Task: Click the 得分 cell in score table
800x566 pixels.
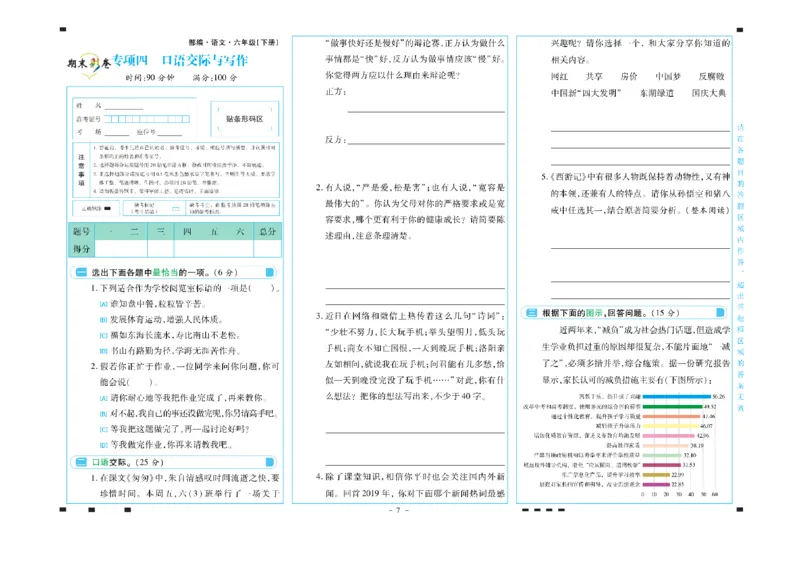Action: (82, 249)
